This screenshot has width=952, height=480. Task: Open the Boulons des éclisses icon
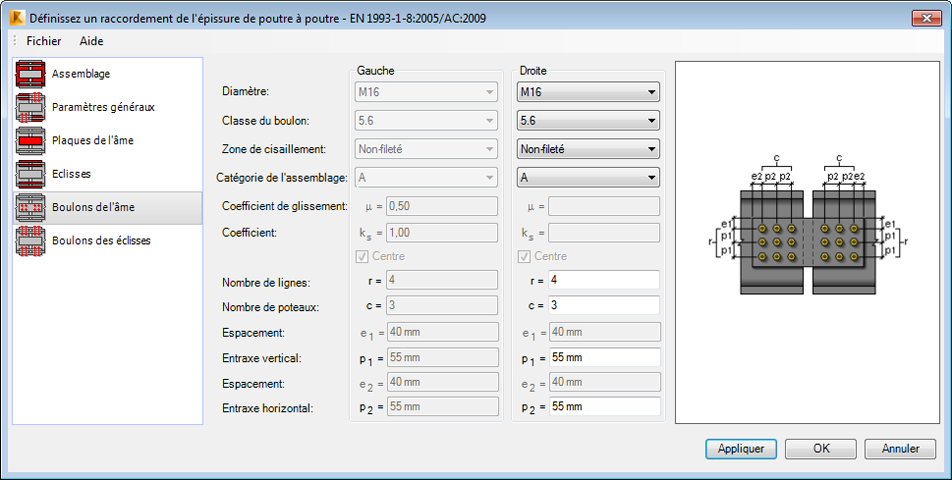click(30, 240)
